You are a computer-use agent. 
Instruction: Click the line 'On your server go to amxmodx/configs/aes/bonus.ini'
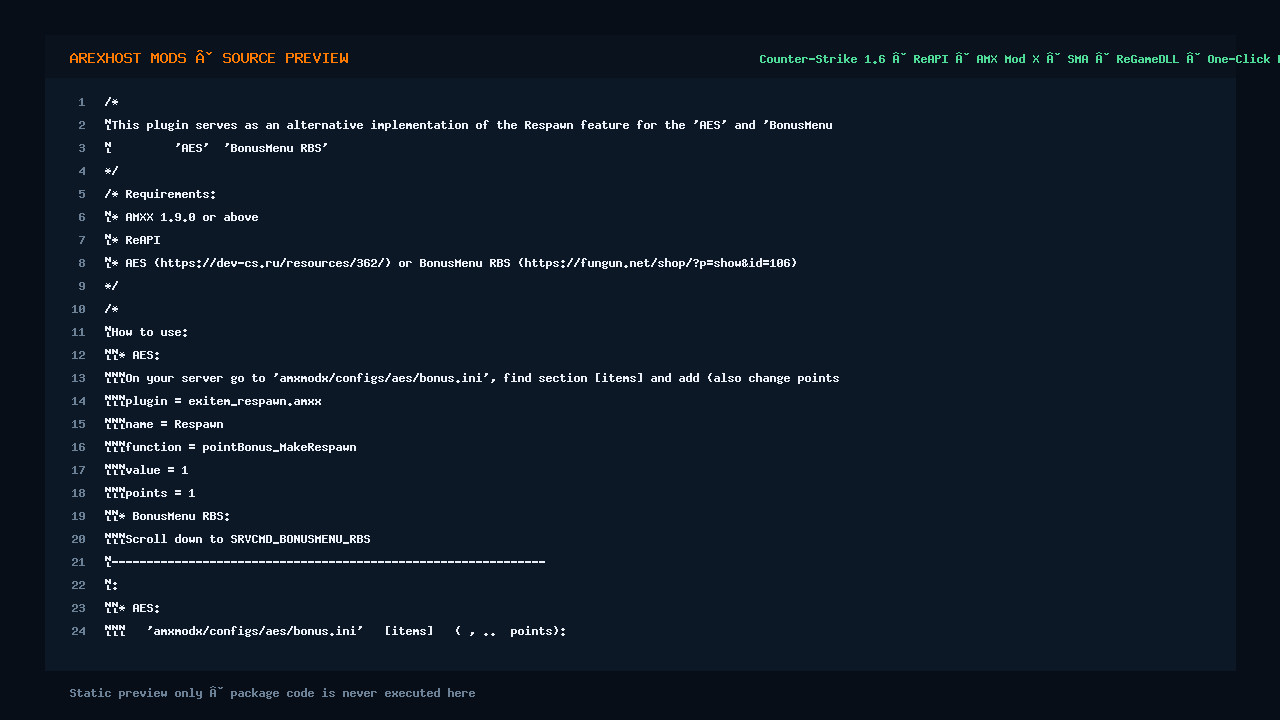(471, 378)
